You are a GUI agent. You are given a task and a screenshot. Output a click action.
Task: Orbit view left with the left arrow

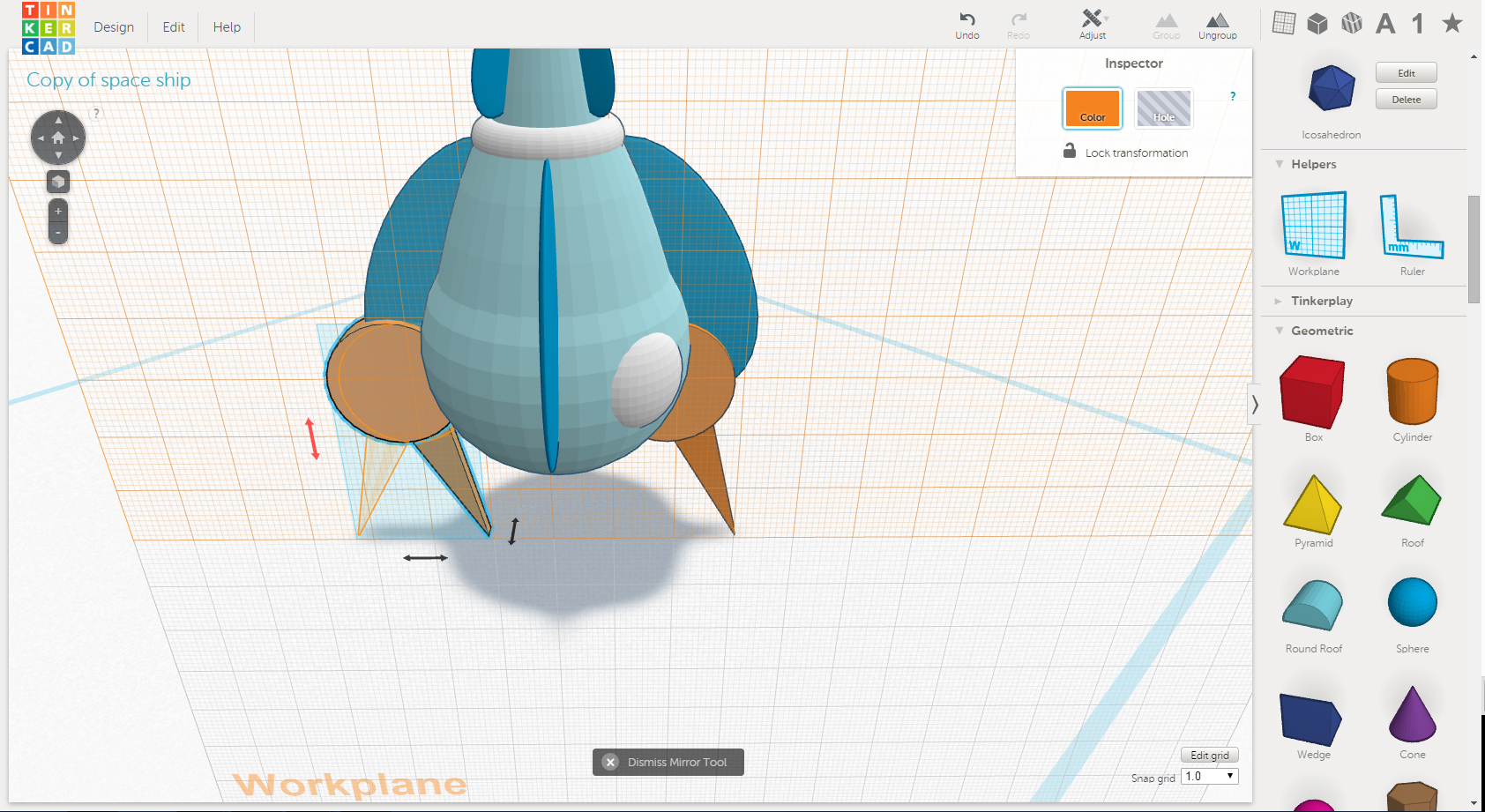tap(40, 138)
